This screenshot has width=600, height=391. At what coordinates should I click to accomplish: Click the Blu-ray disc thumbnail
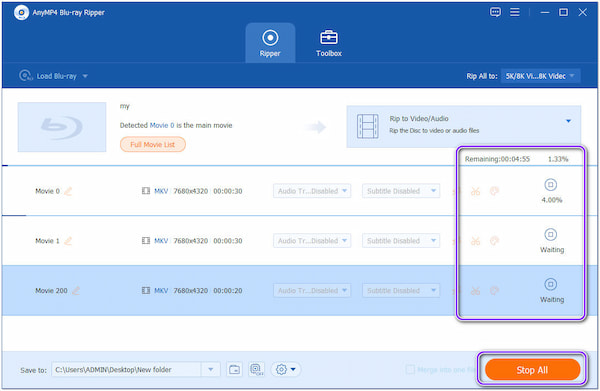62,127
